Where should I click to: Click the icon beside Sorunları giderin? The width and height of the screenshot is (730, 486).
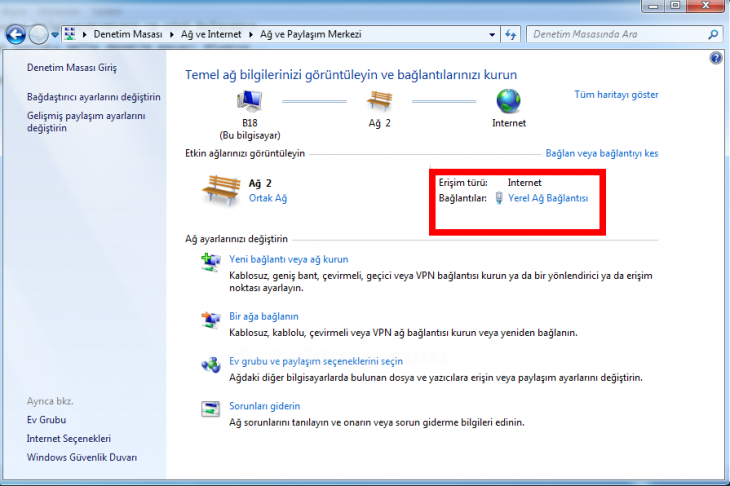211,408
